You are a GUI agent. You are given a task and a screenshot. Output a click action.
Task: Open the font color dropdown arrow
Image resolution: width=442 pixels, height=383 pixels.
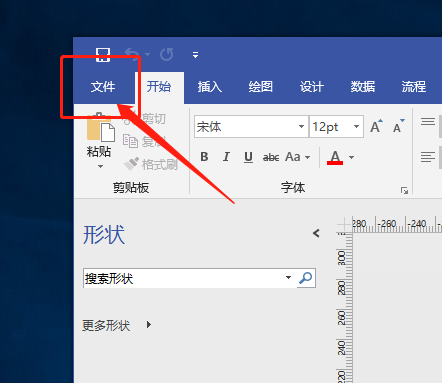point(351,157)
